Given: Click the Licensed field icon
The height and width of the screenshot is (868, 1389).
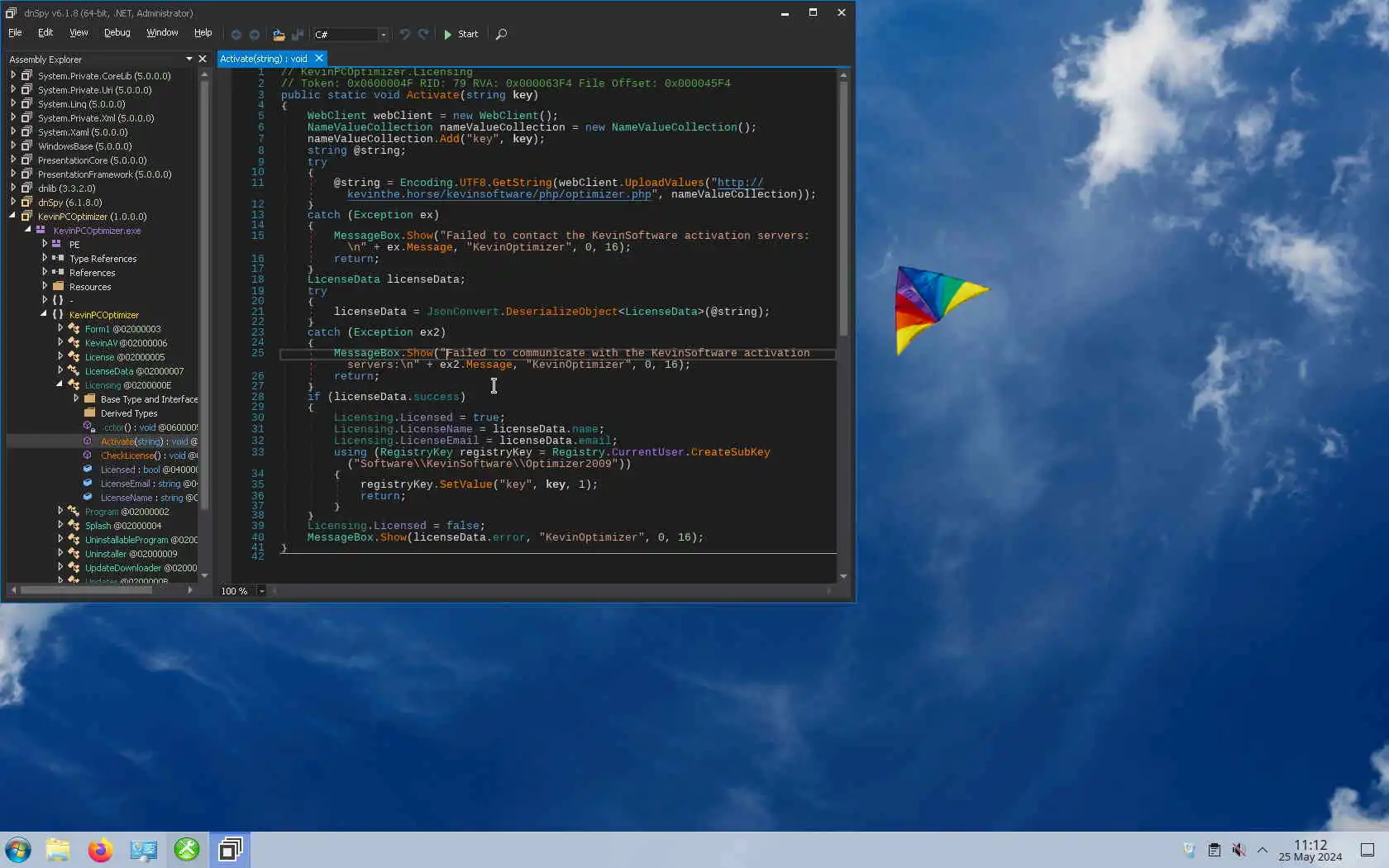Looking at the screenshot, I should click(88, 469).
